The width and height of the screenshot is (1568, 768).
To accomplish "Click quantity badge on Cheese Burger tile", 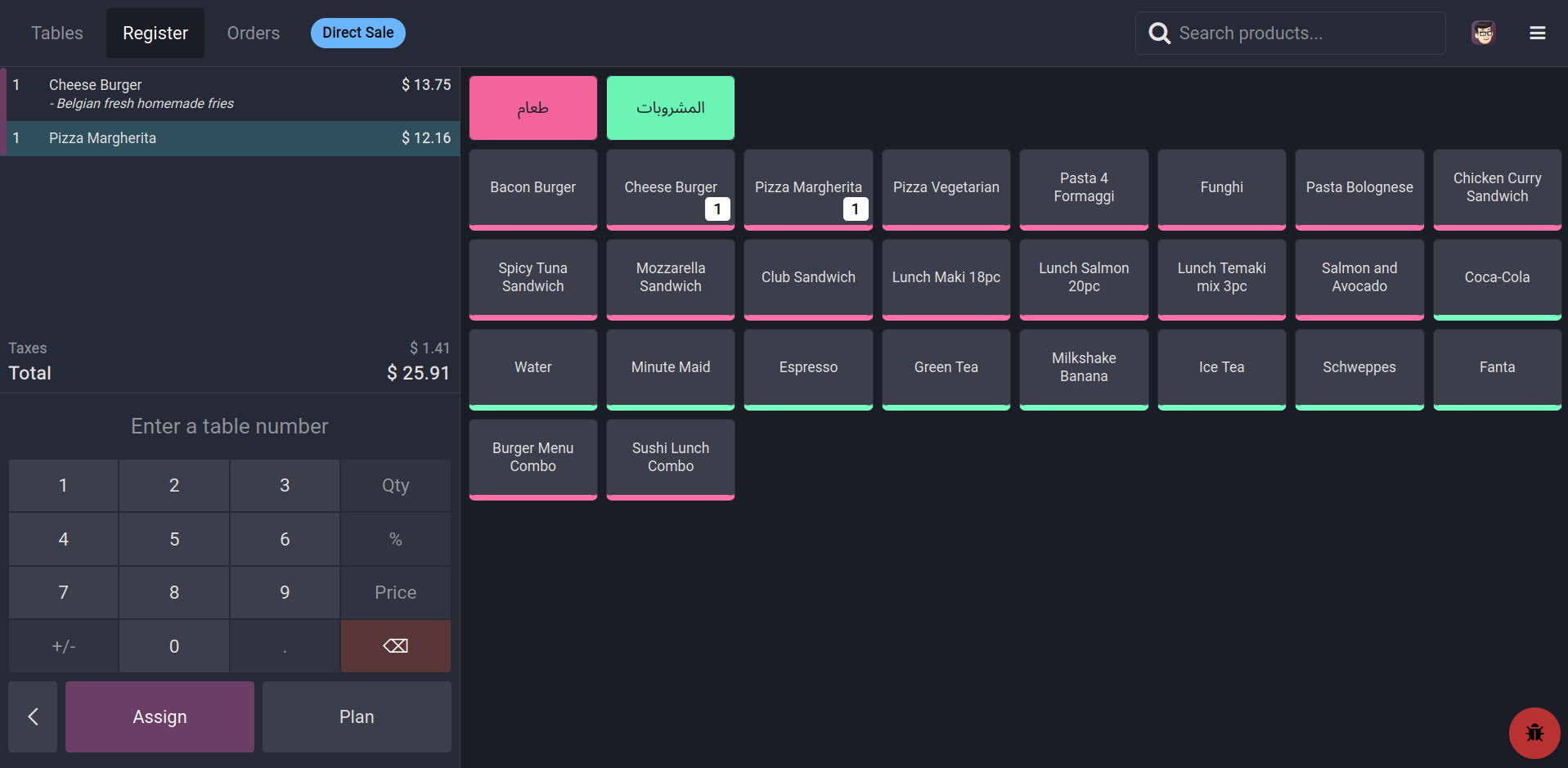I will click(717, 209).
